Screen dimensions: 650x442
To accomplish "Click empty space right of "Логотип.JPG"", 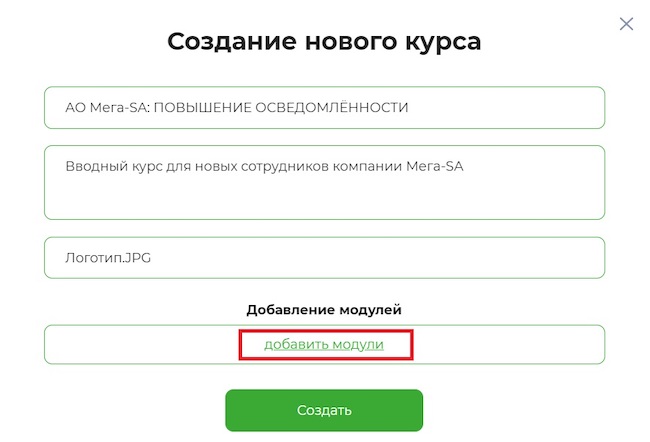I will click(400, 258).
